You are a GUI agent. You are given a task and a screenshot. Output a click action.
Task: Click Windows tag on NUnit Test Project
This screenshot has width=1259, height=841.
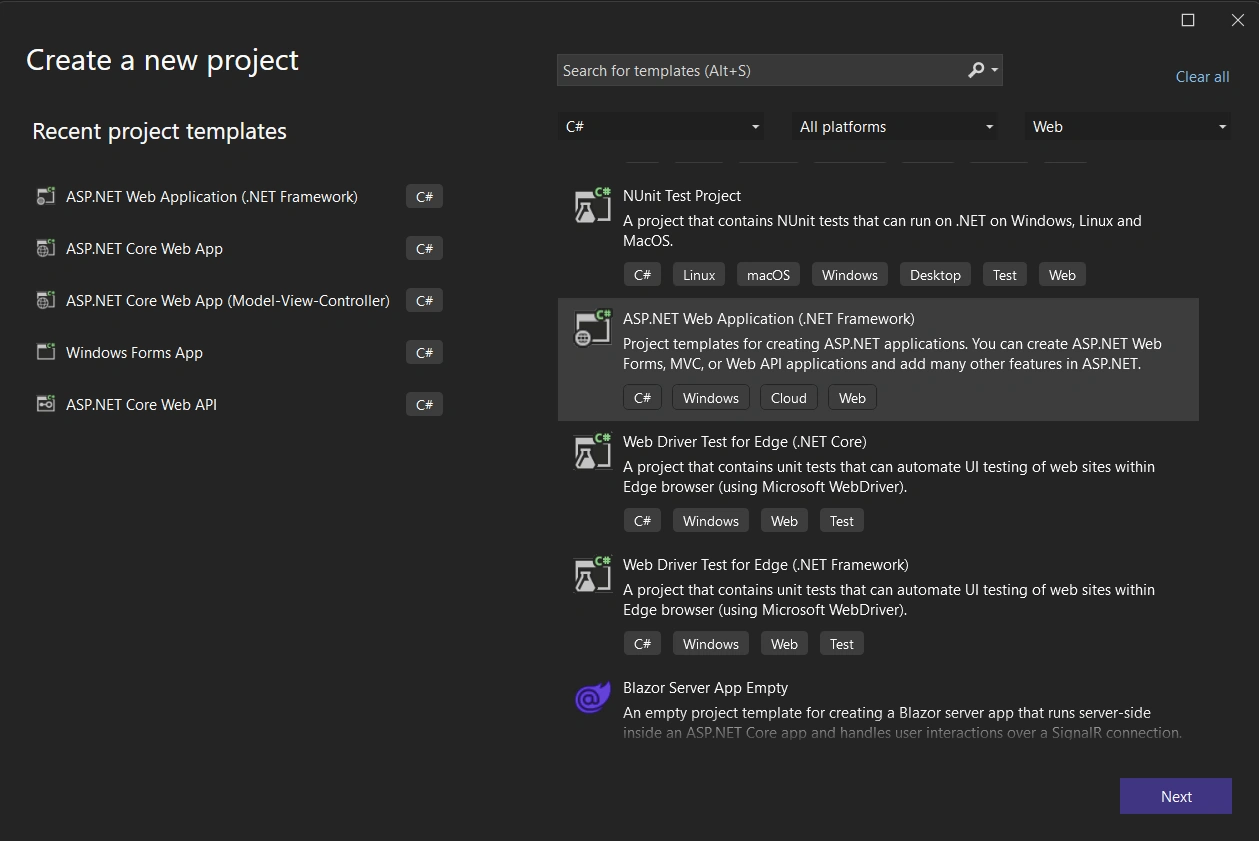[850, 275]
